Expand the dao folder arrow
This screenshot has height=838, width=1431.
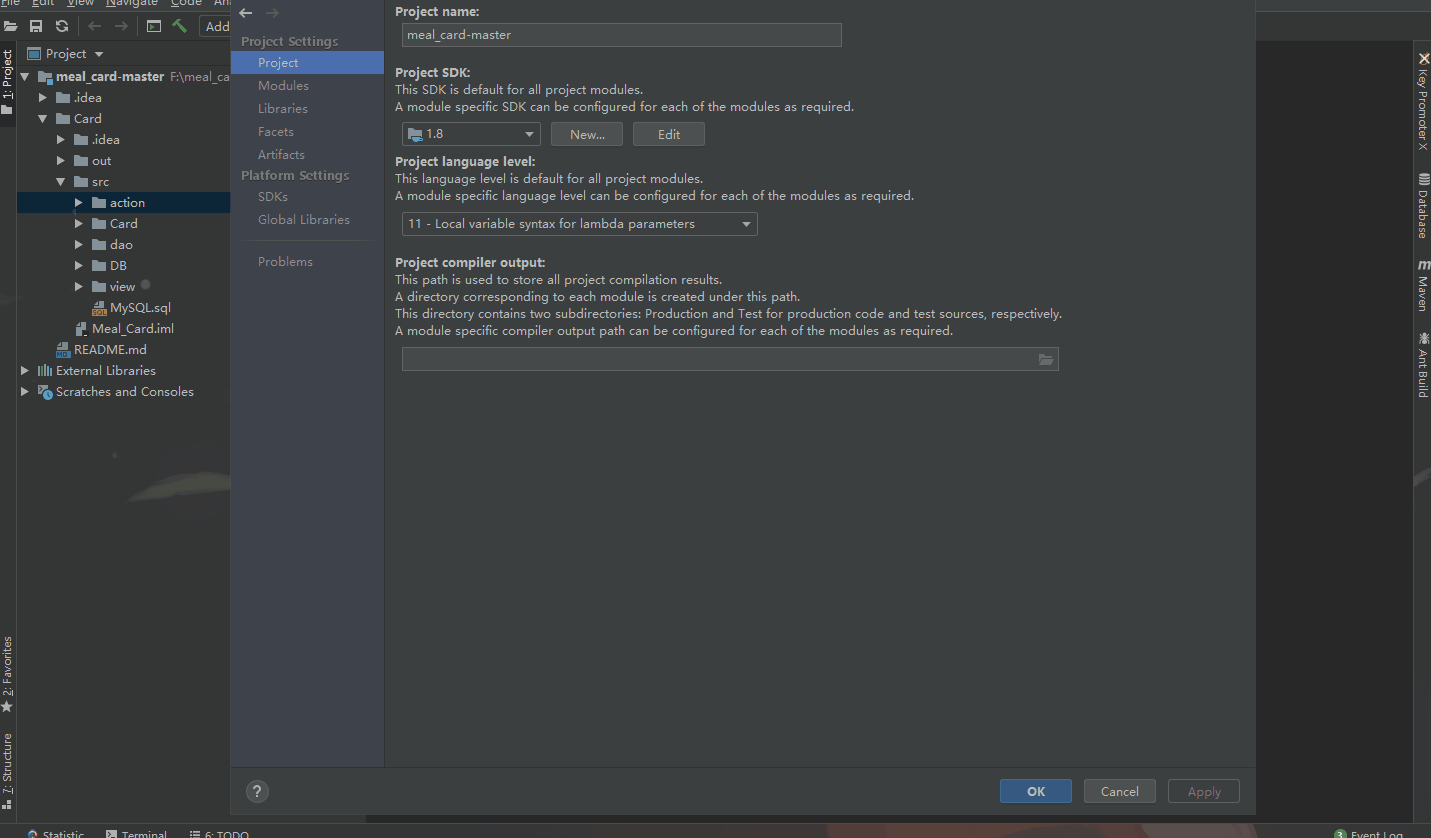click(79, 245)
